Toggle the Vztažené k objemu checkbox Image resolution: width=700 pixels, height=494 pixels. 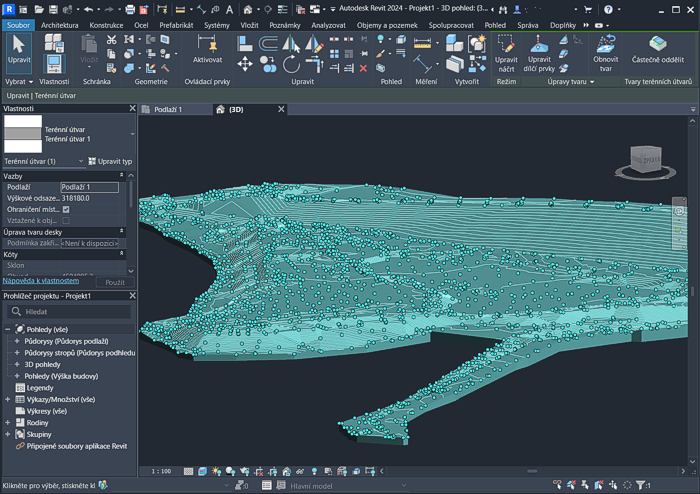tap(66, 221)
